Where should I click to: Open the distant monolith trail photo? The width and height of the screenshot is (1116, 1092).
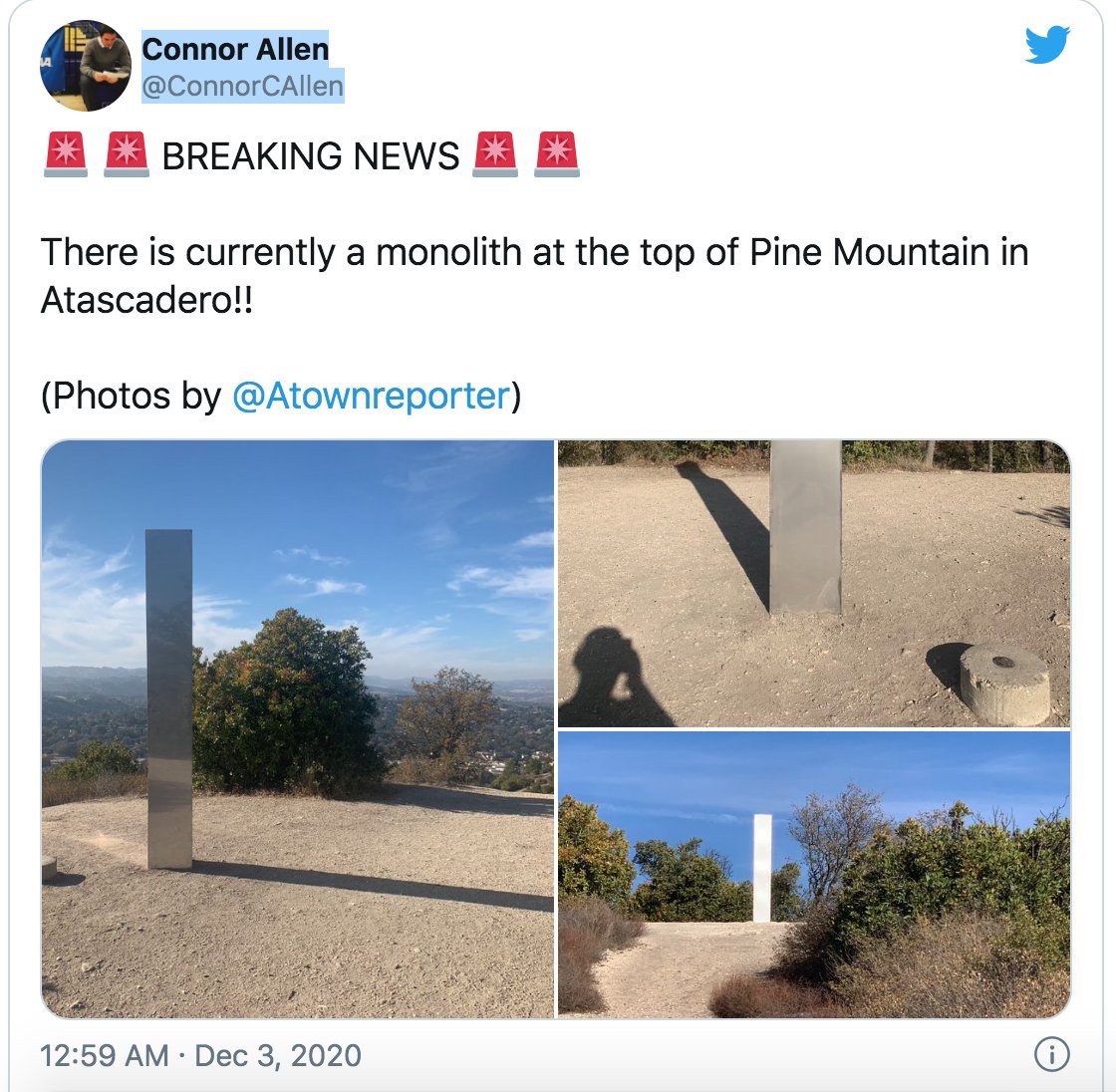click(814, 875)
